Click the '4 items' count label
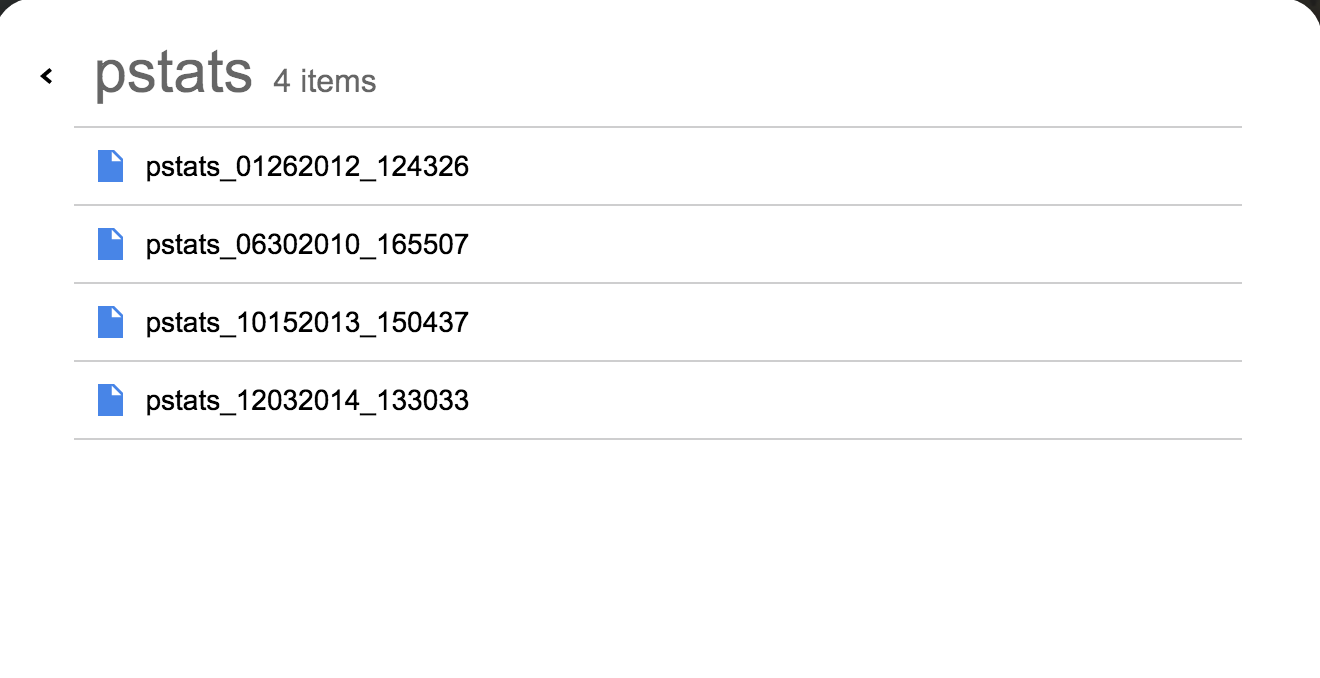The height and width of the screenshot is (678, 1320). pyautogui.click(x=325, y=81)
